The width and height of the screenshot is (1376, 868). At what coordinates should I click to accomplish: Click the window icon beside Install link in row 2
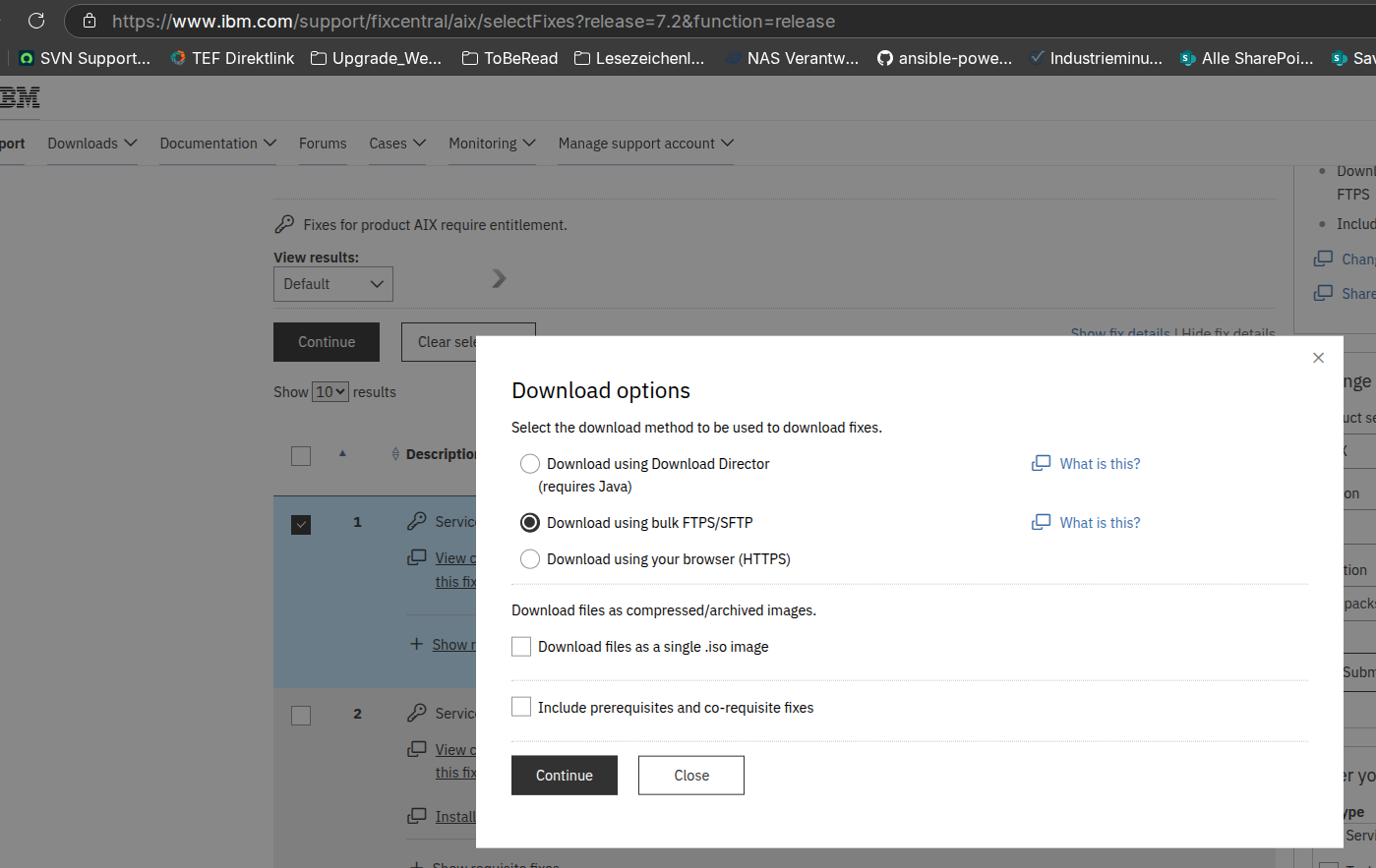coord(417,816)
